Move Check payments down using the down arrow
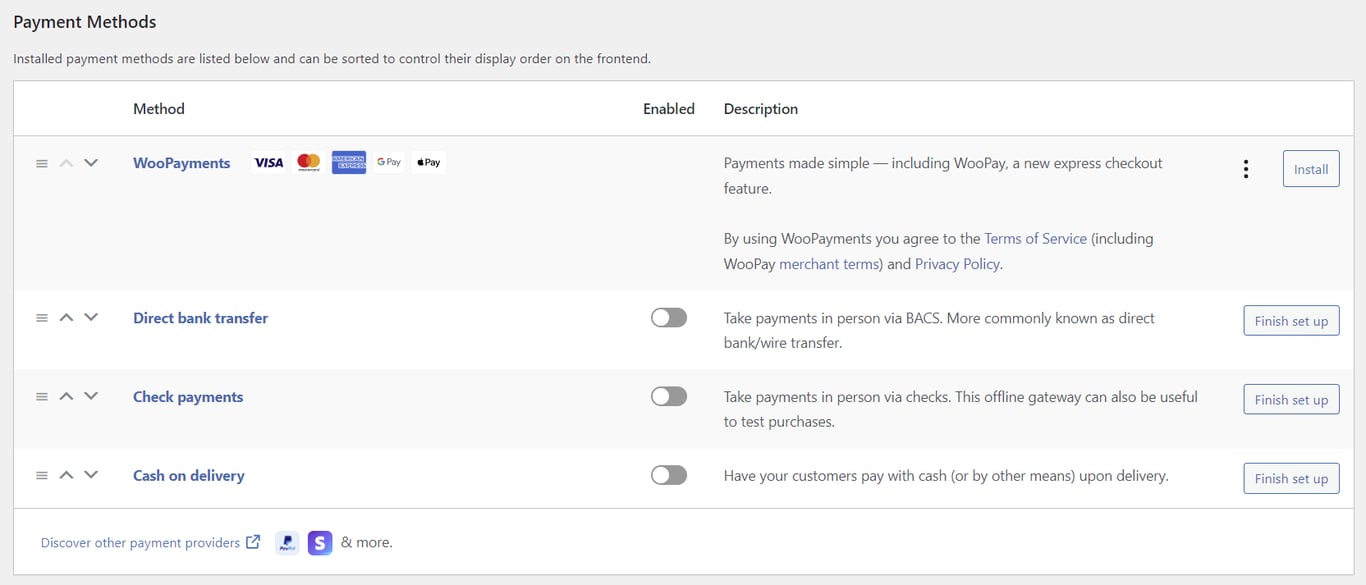 (91, 396)
